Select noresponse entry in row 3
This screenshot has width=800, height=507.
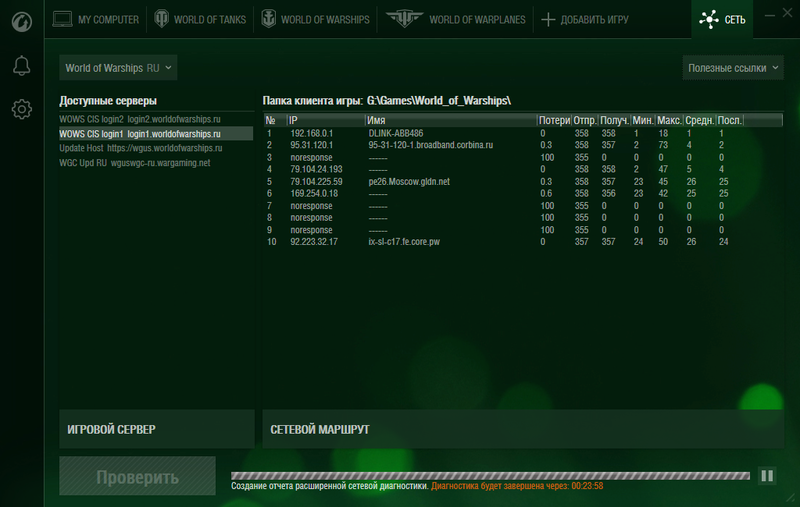tap(311, 158)
